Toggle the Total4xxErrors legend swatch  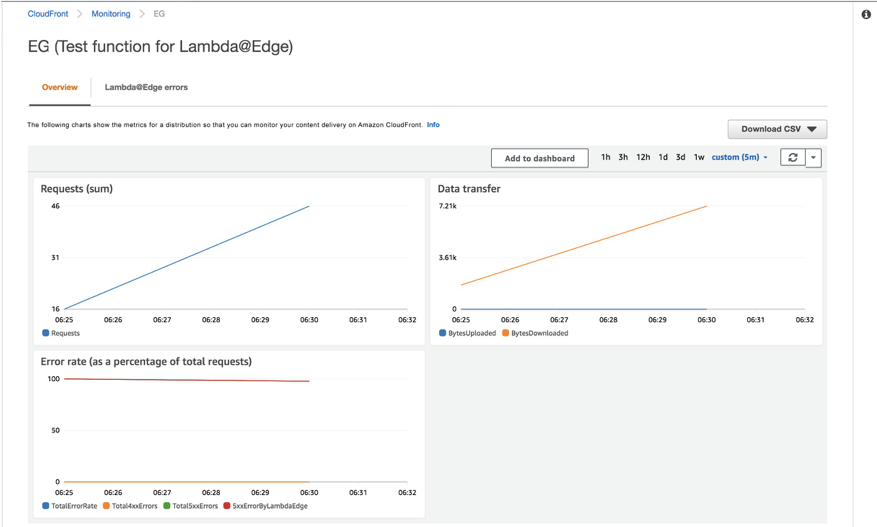pyautogui.click(x=106, y=506)
